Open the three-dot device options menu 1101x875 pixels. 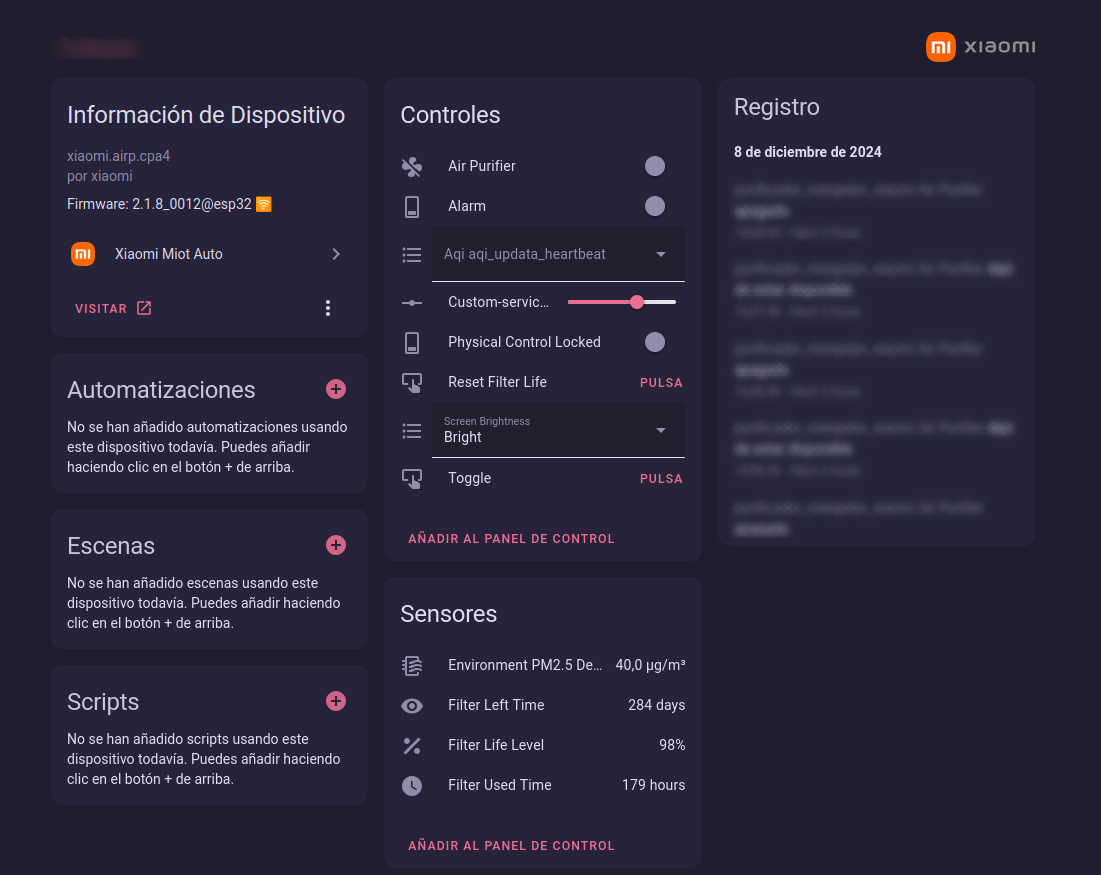point(328,308)
